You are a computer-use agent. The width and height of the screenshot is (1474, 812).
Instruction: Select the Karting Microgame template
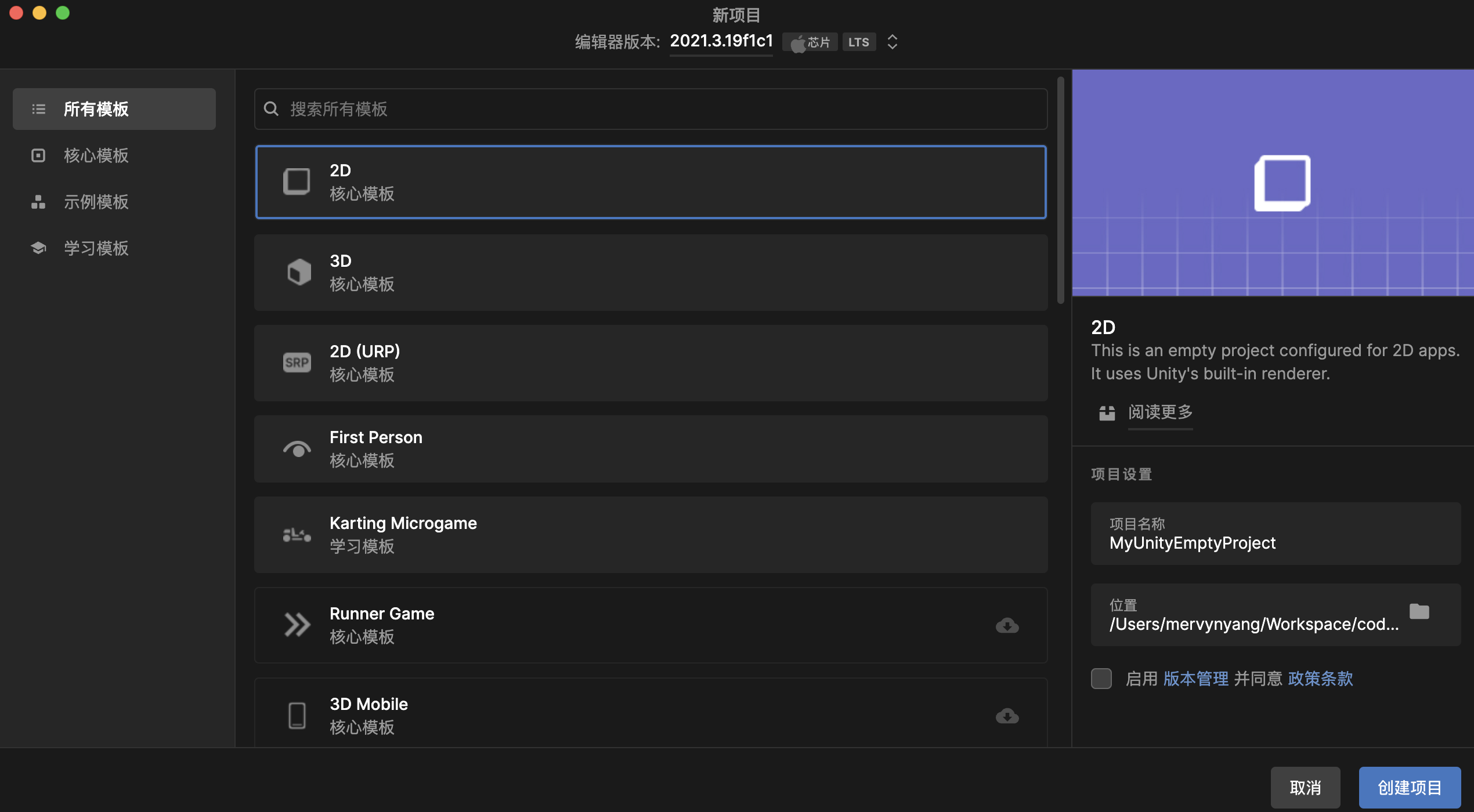[651, 535]
